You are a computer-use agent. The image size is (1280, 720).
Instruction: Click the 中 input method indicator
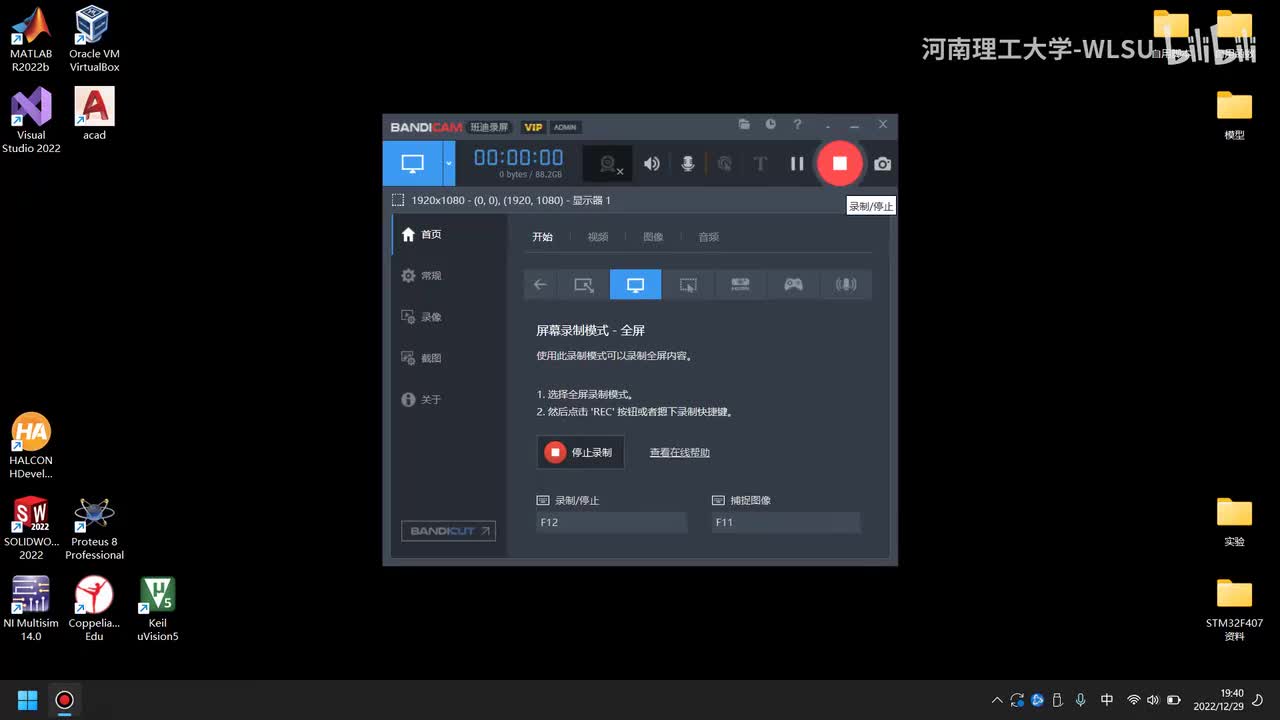(x=1107, y=700)
